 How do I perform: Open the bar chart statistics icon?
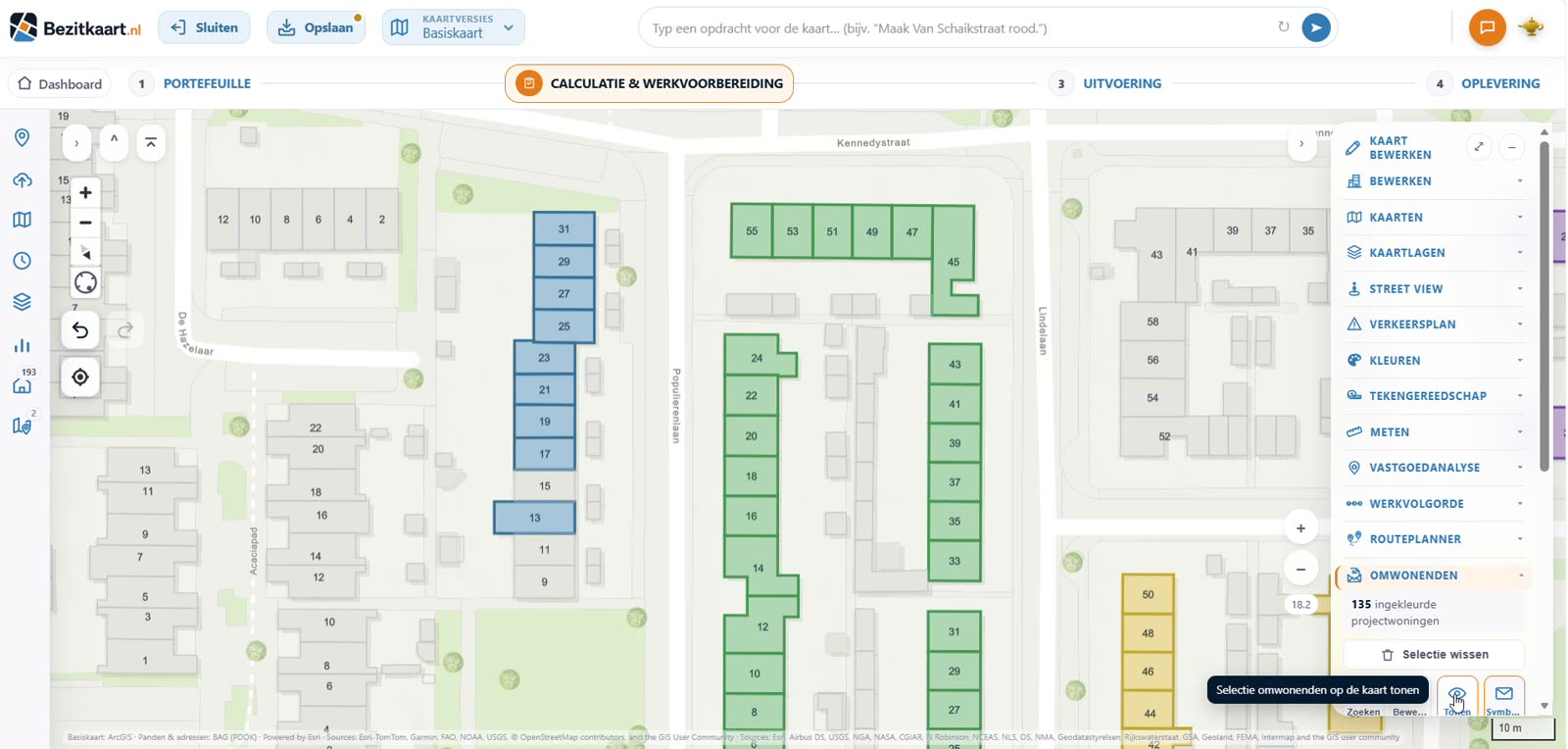point(22,345)
